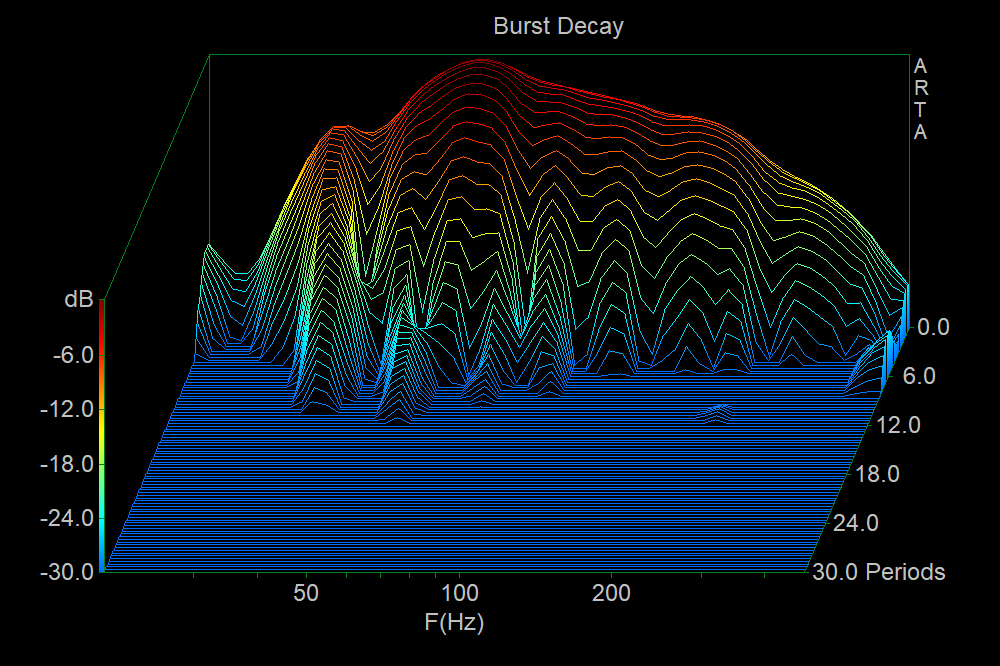Viewport: 1000px width, 666px height.
Task: Click the -30.0 dB tick label
Action: [x=69, y=573]
